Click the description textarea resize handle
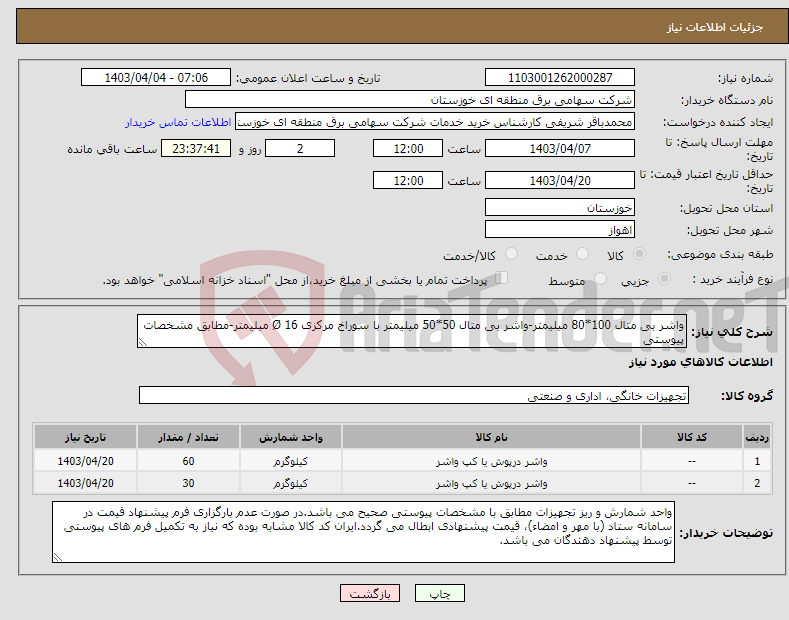Image resolution: width=789 pixels, height=620 pixels. click(x=143, y=342)
